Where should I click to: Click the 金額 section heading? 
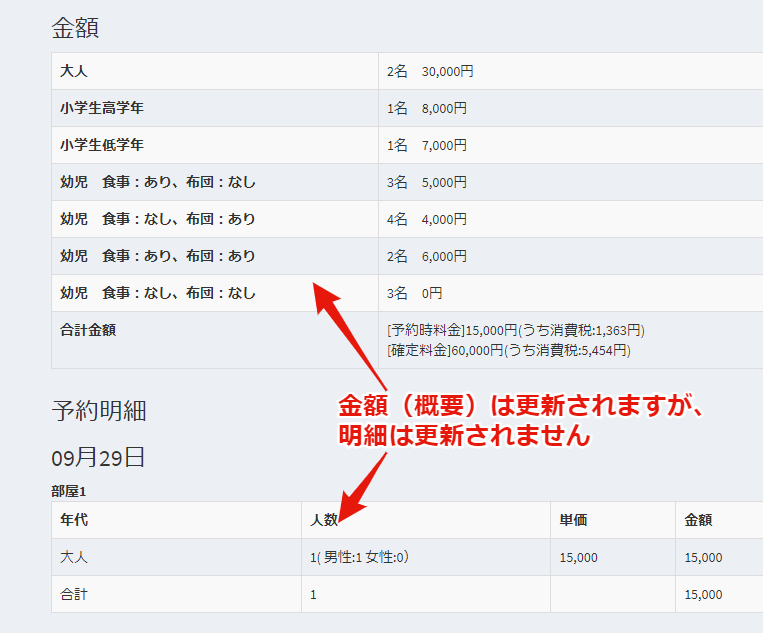[x=75, y=28]
